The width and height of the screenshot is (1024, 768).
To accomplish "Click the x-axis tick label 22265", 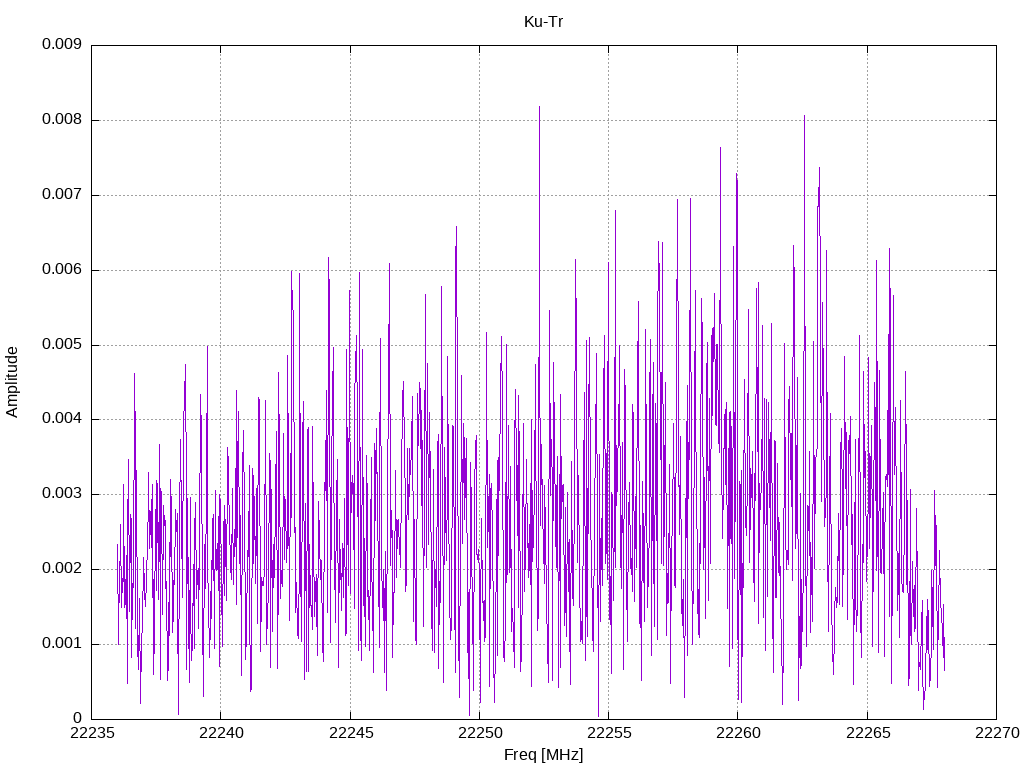I will click(868, 733).
